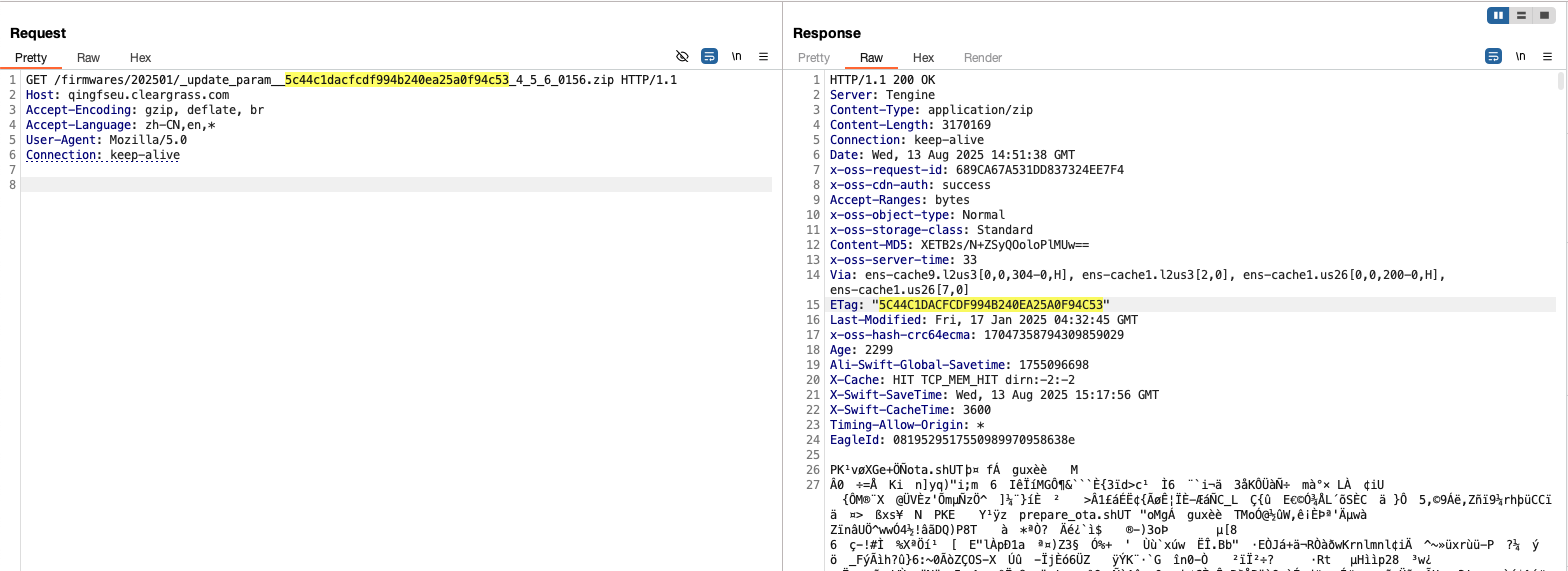The height and width of the screenshot is (571, 1568).
Task: Click the X-Cache HIT TCP_MEM_HIT line
Action: [x=952, y=380]
